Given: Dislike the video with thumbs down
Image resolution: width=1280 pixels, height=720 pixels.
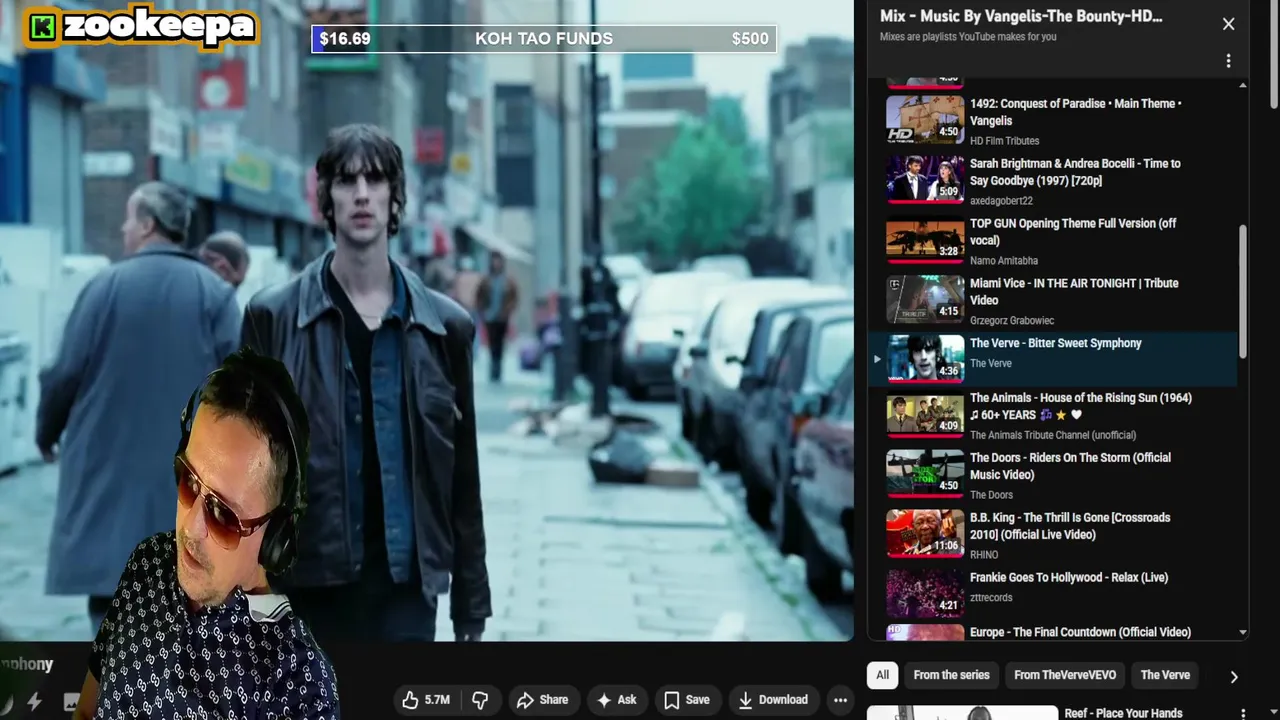Looking at the screenshot, I should click(x=480, y=700).
